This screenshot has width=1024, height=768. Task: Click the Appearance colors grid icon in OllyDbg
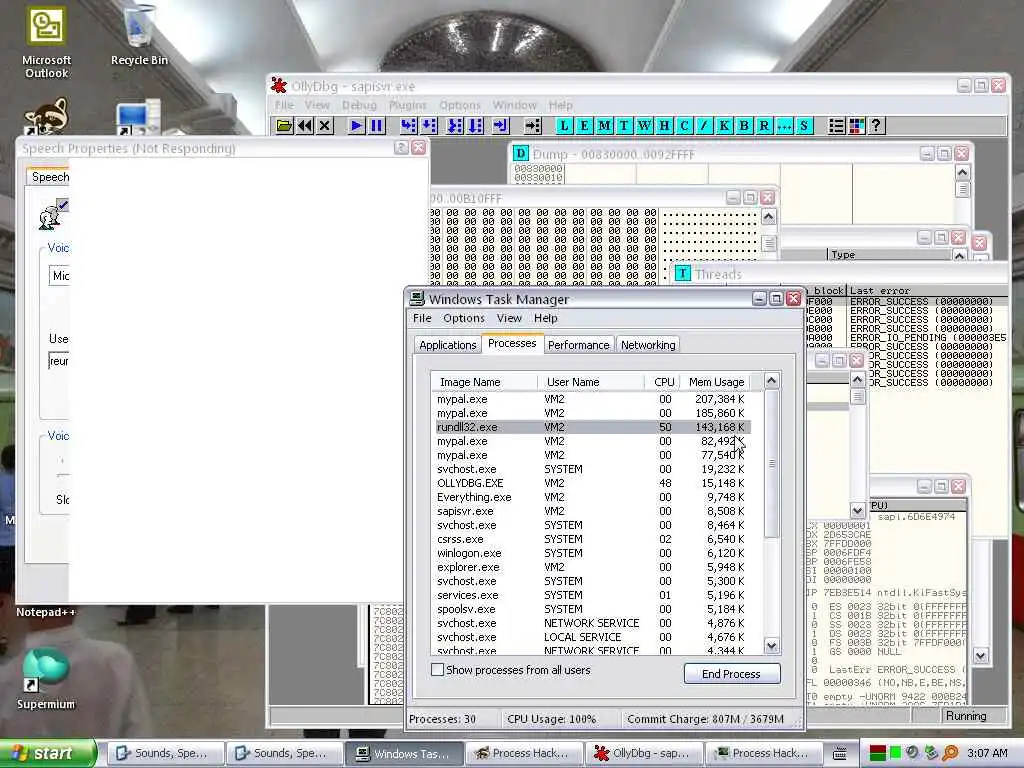coord(857,125)
